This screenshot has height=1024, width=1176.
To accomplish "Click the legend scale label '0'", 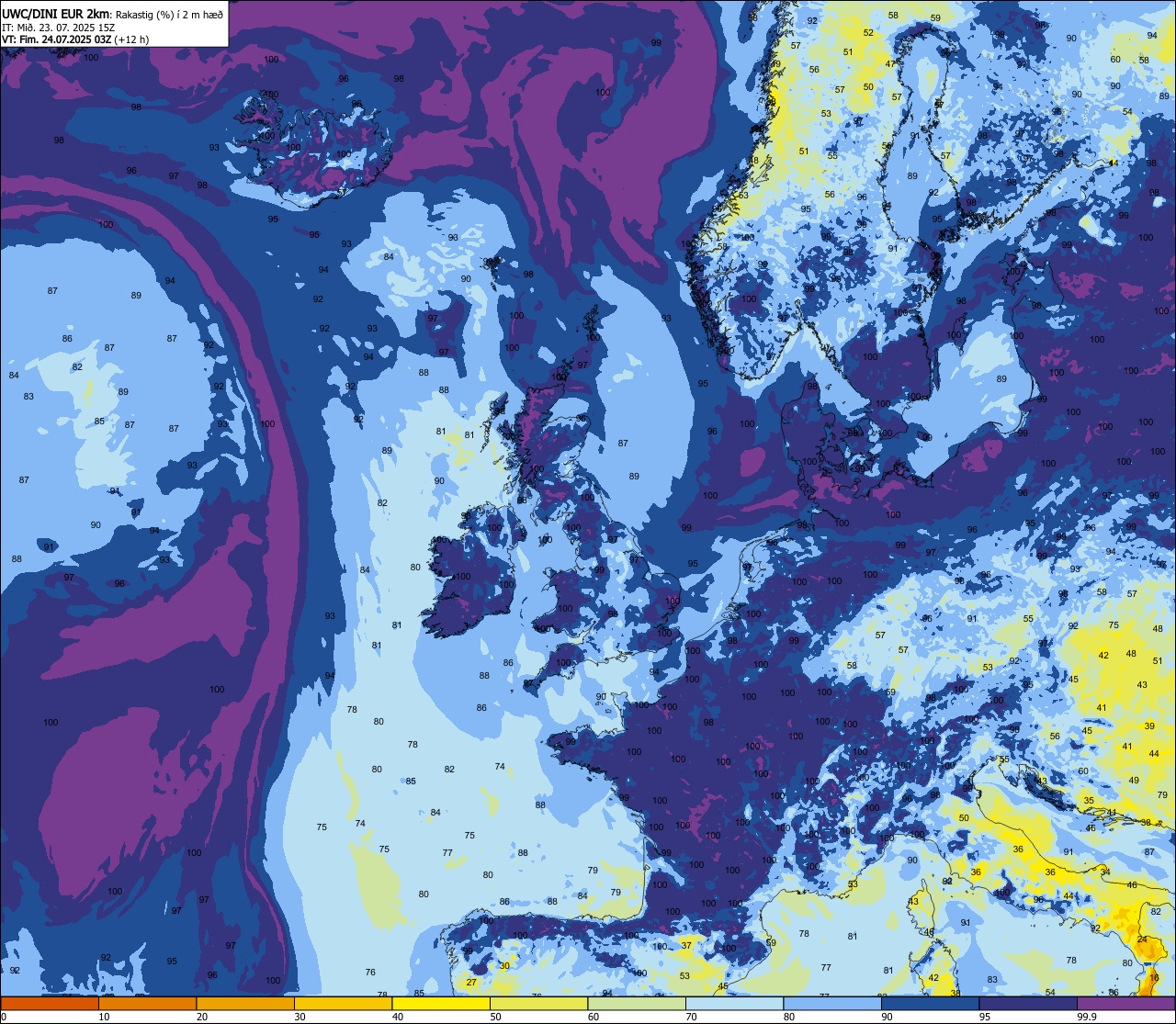I will click(x=3, y=1017).
